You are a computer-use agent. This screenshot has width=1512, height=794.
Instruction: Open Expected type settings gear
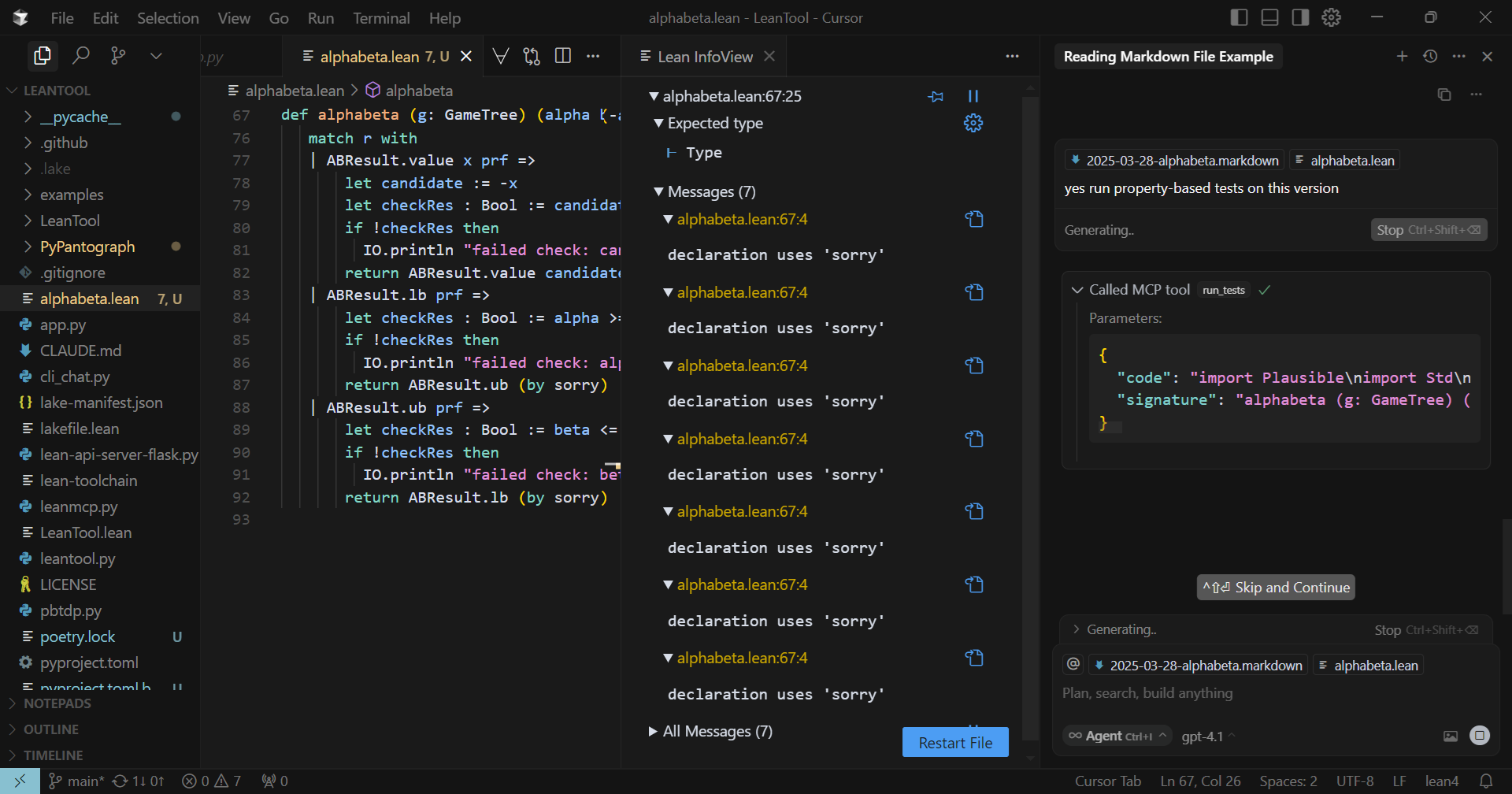click(973, 123)
